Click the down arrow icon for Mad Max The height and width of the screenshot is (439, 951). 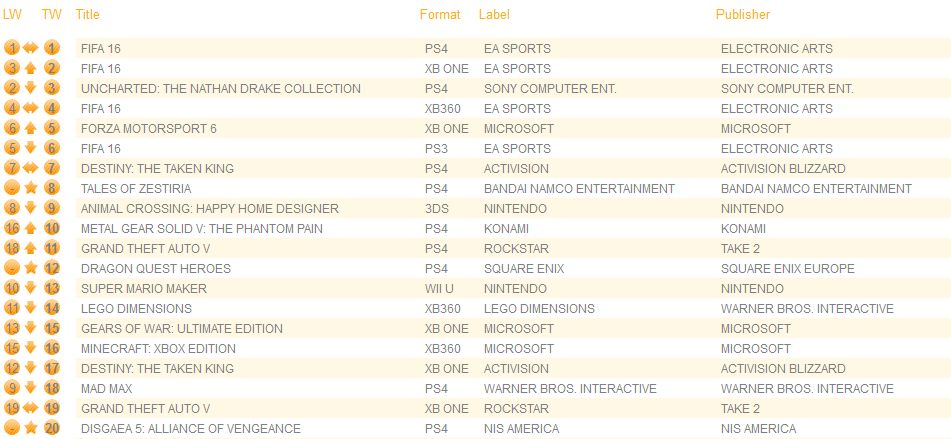tap(30, 389)
